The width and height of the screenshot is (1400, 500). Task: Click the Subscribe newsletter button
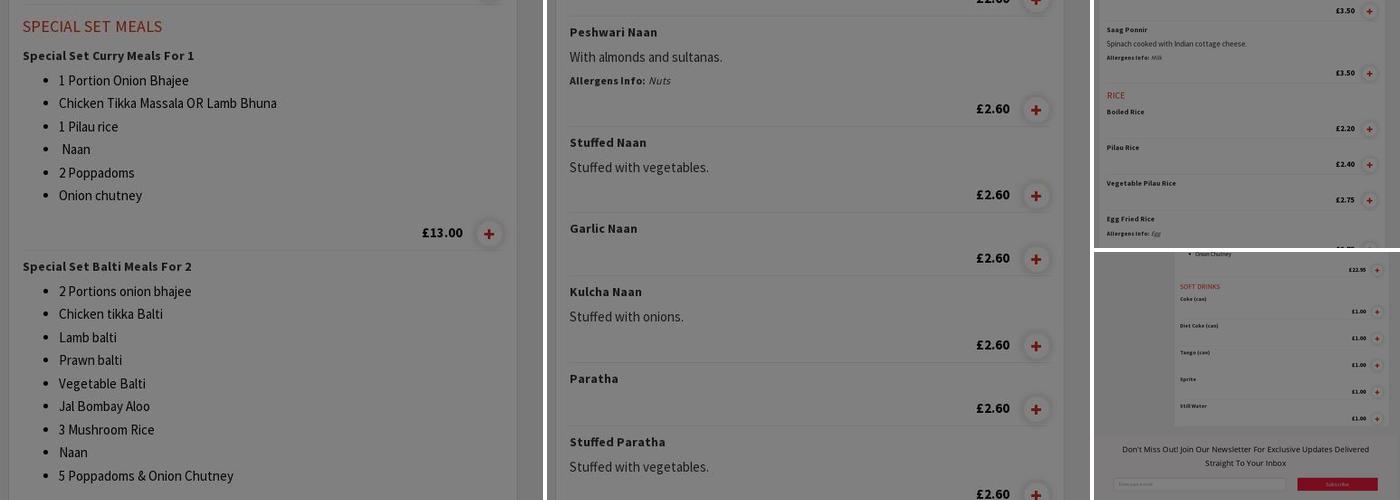point(1337,484)
